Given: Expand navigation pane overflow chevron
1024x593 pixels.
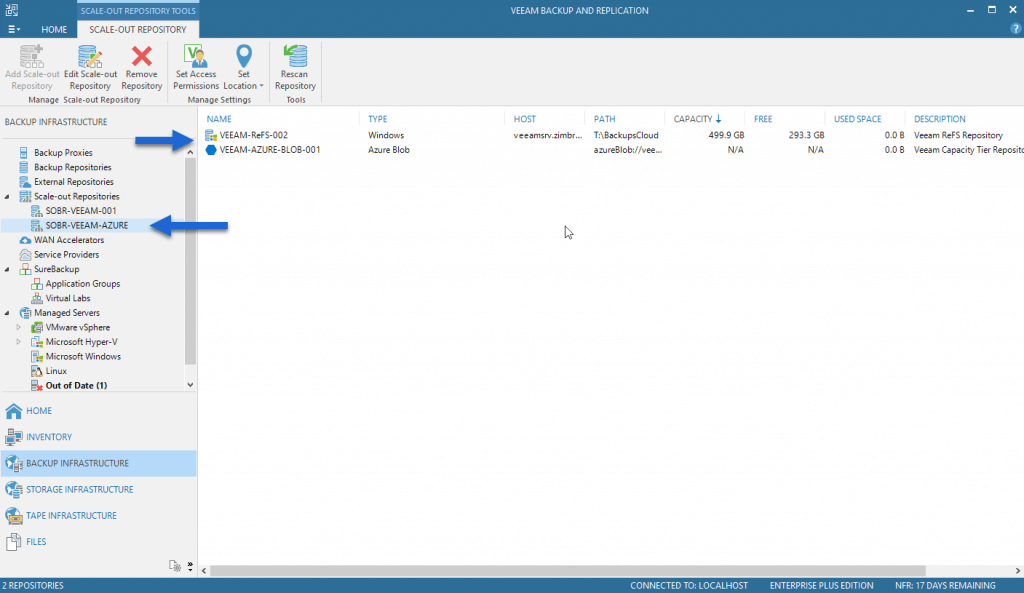Looking at the screenshot, I should 190,566.
